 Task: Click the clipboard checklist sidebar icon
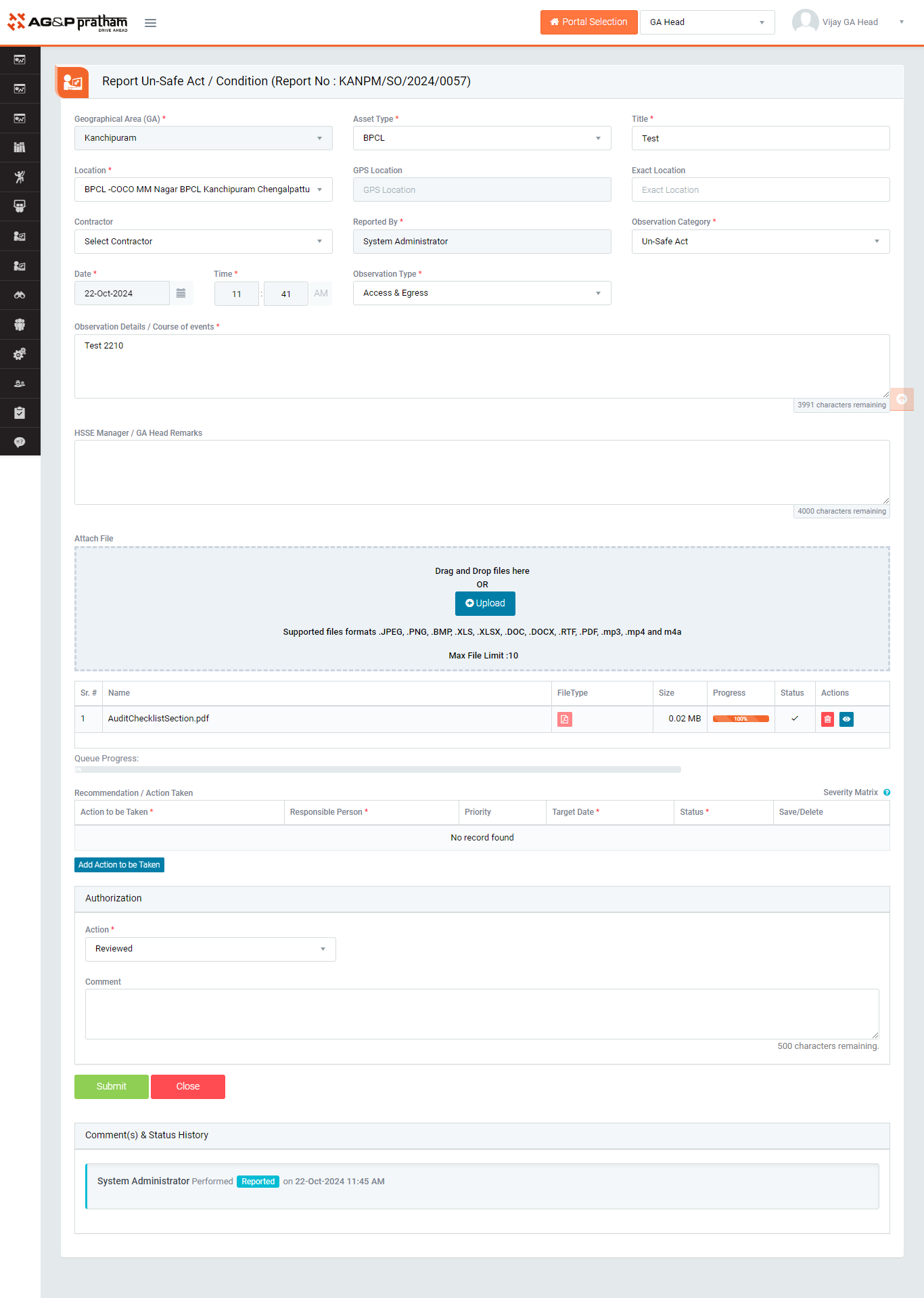[x=20, y=413]
